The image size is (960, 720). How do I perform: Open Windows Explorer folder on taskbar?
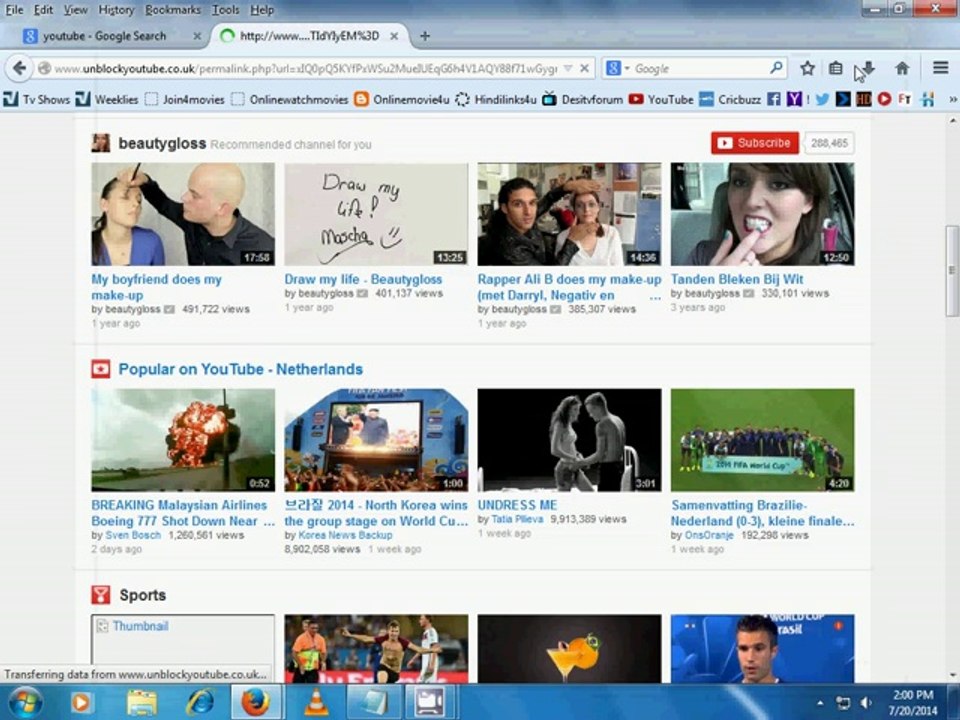[x=142, y=702]
